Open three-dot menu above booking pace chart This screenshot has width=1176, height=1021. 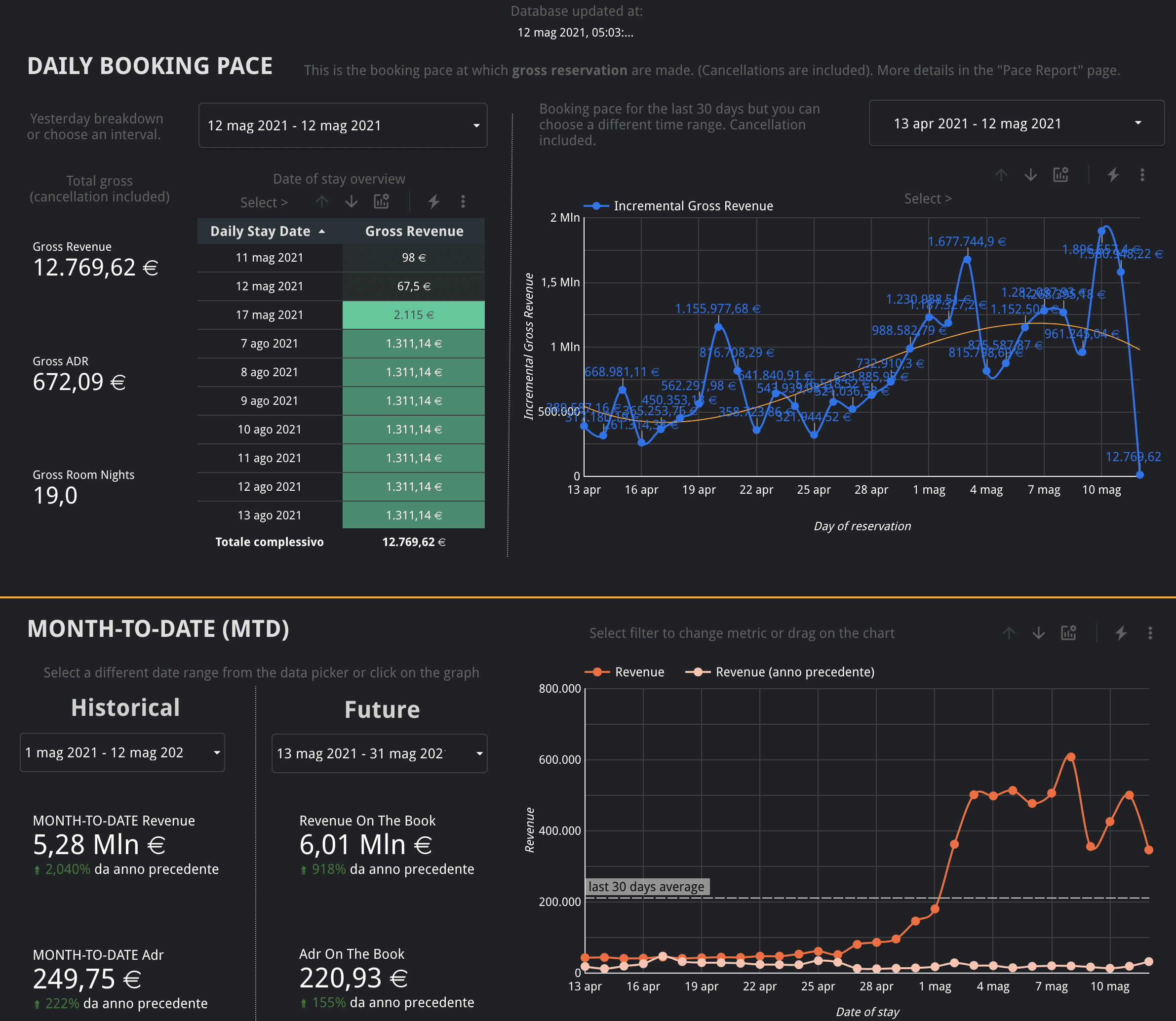[1142, 175]
